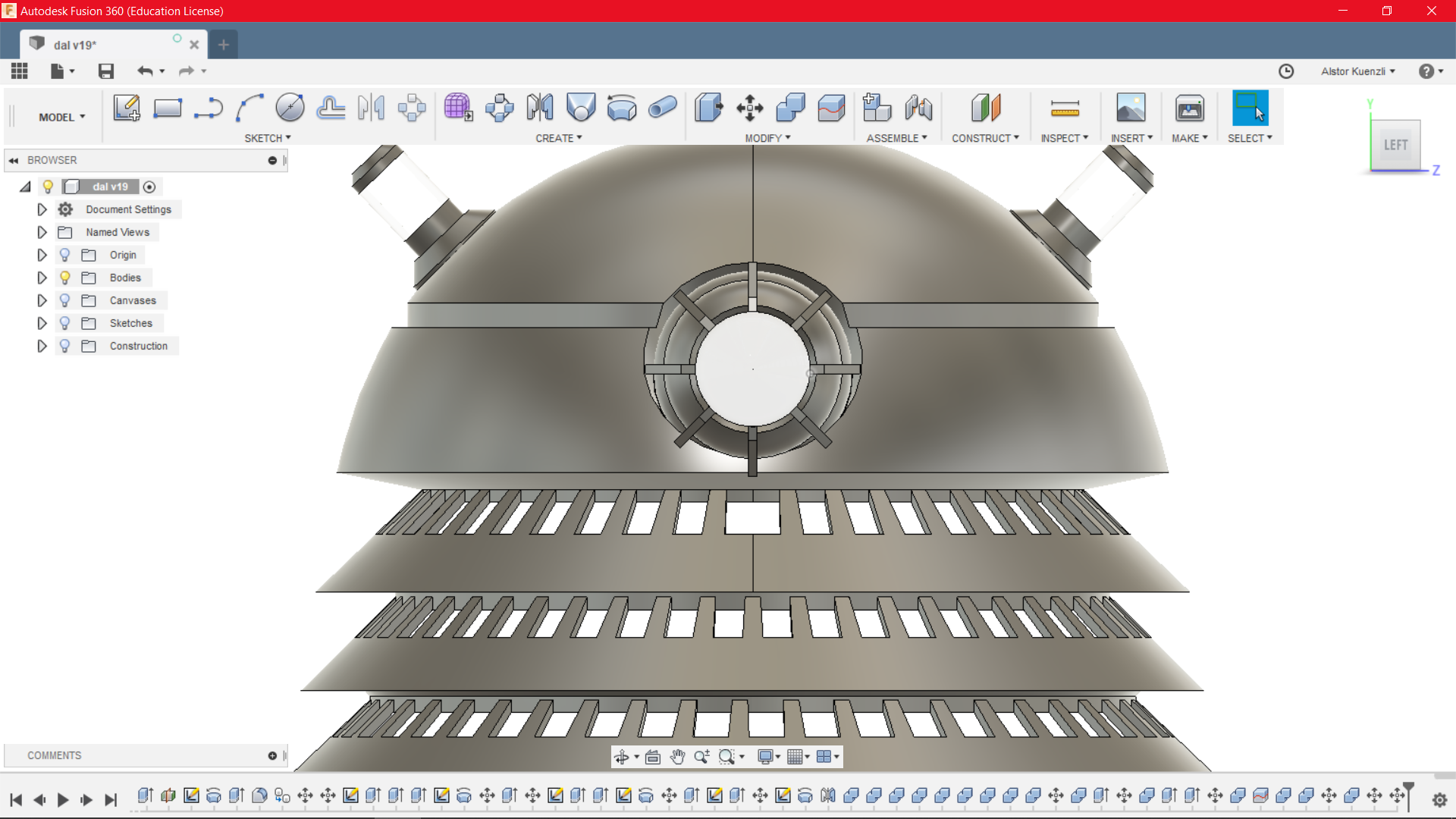The width and height of the screenshot is (1456, 819).
Task: Click the Combine bodies icon
Action: 790,108
